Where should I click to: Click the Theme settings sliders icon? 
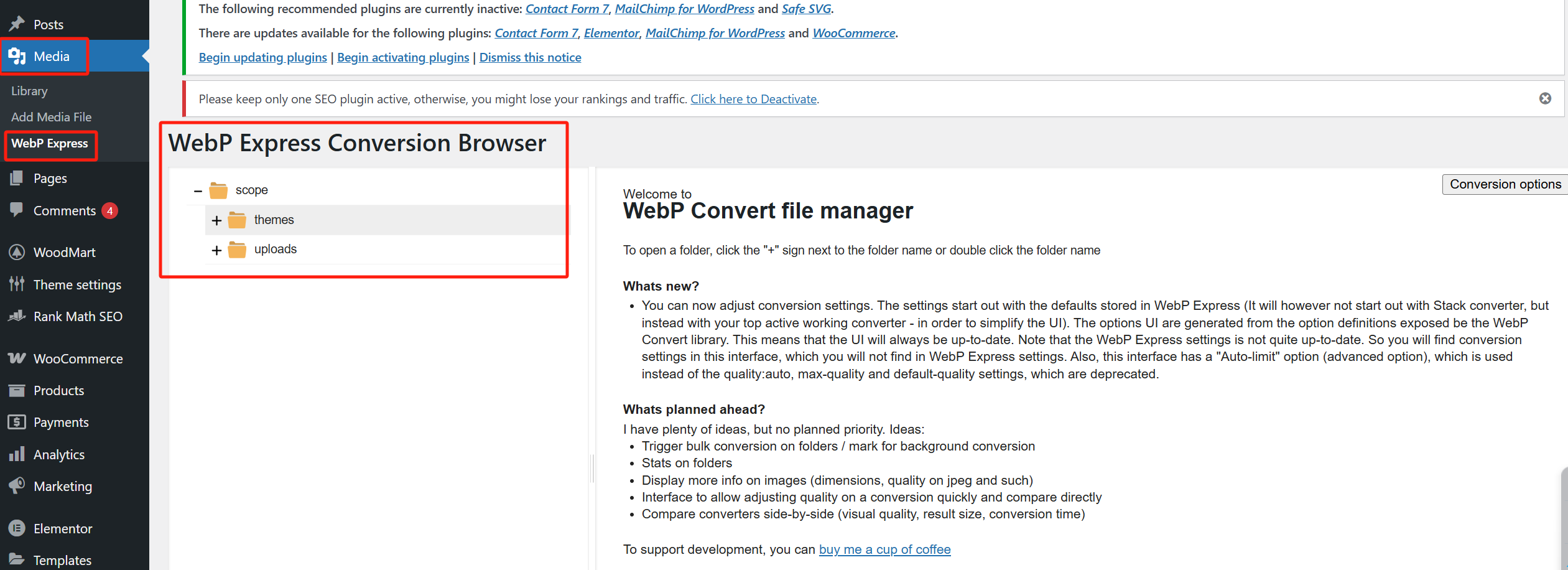pyautogui.click(x=17, y=284)
